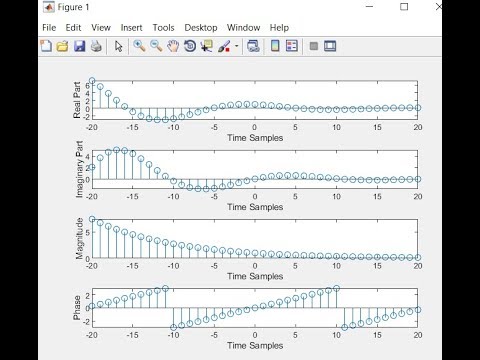Enable the Data Cursor tool

(207, 46)
